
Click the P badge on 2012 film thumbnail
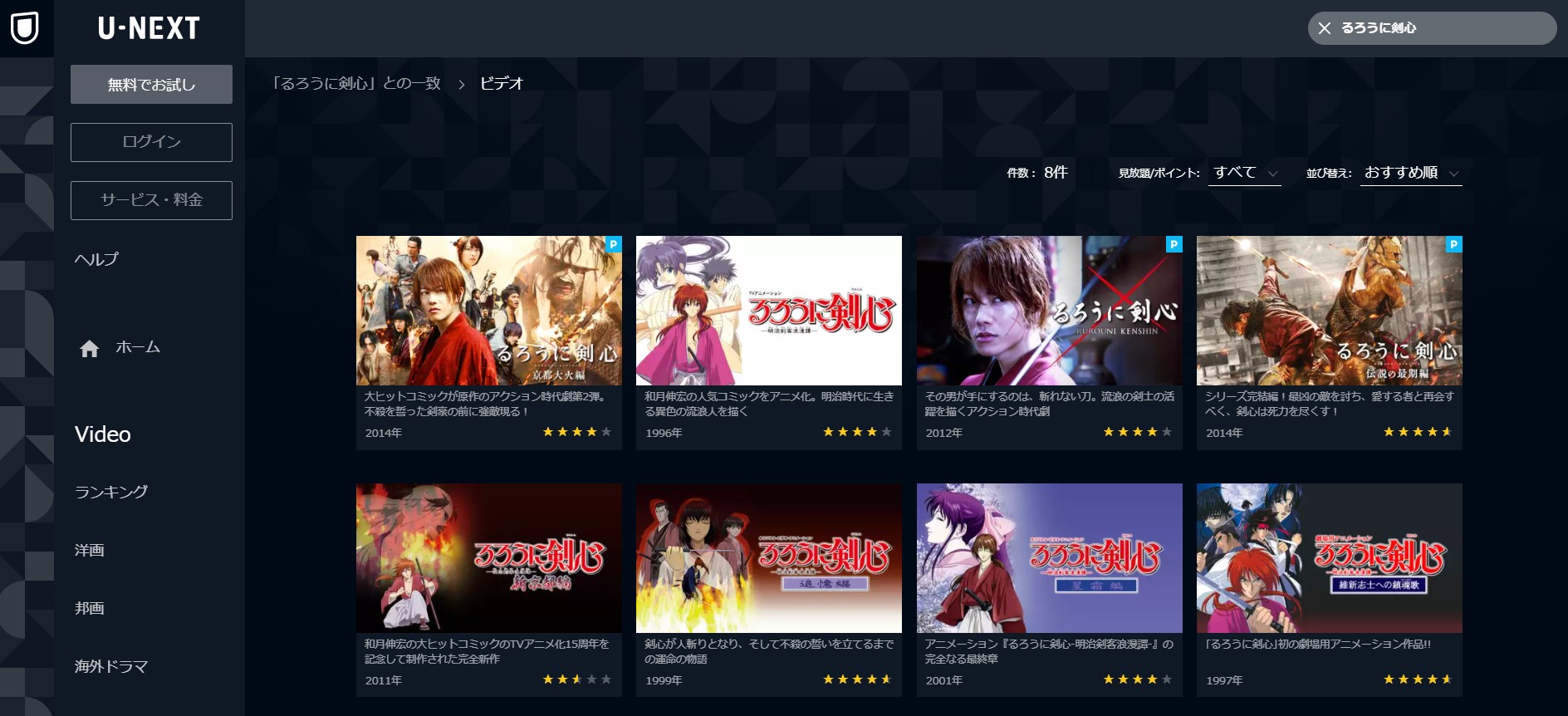point(1174,244)
